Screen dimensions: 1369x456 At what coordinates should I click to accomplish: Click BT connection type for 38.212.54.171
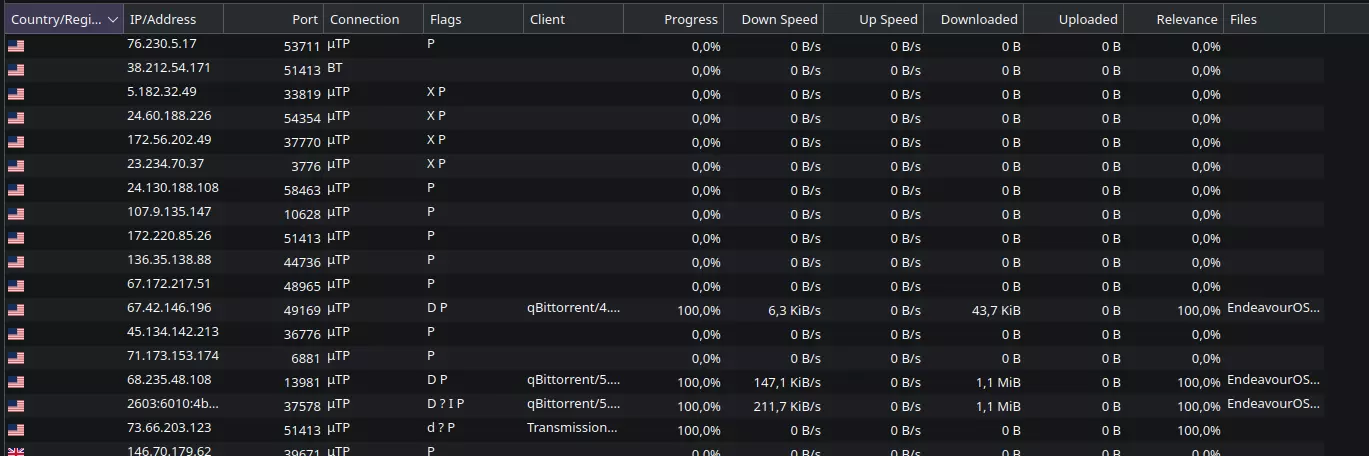tap(335, 69)
